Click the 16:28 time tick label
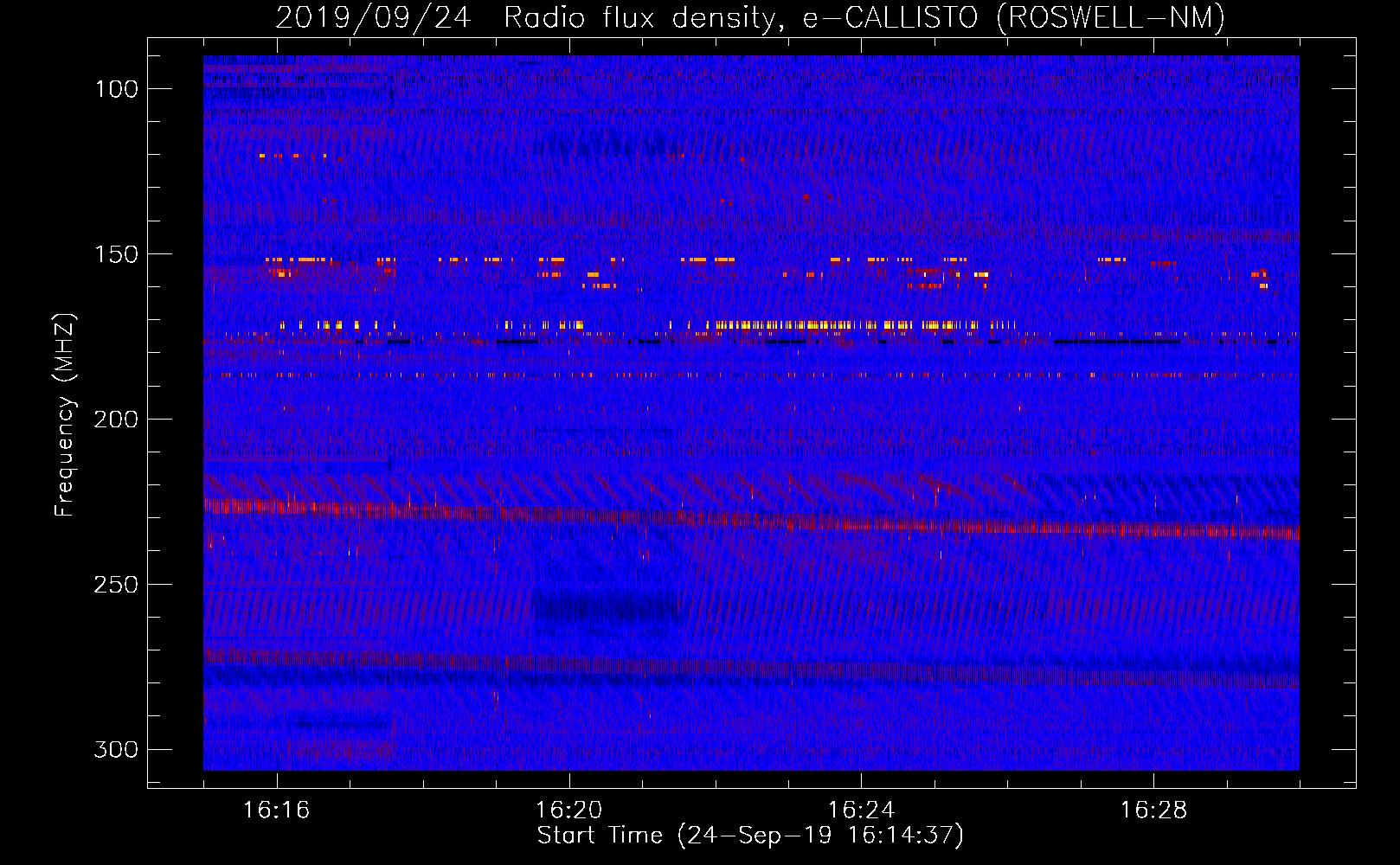 coord(1153,810)
